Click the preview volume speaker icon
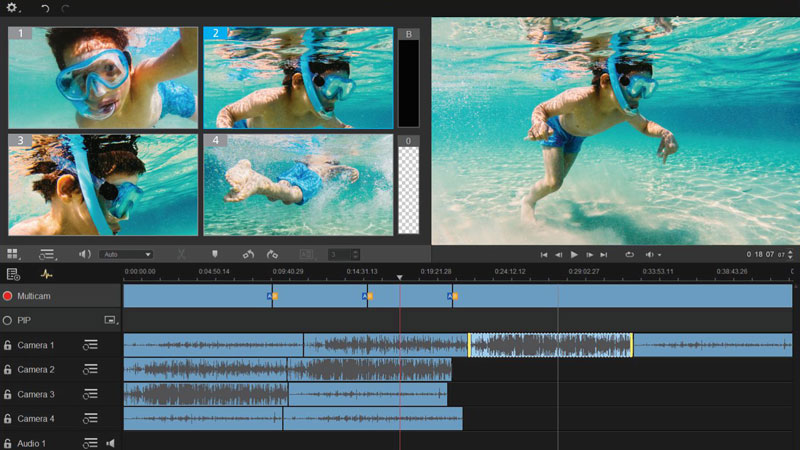The width and height of the screenshot is (800, 450). pyautogui.click(x=649, y=255)
